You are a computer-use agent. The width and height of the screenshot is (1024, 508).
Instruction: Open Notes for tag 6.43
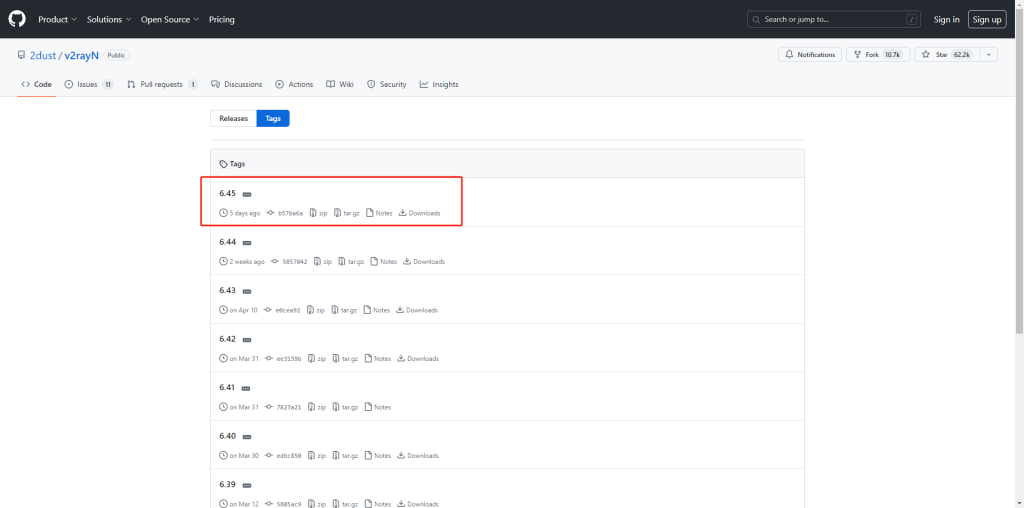coord(377,310)
